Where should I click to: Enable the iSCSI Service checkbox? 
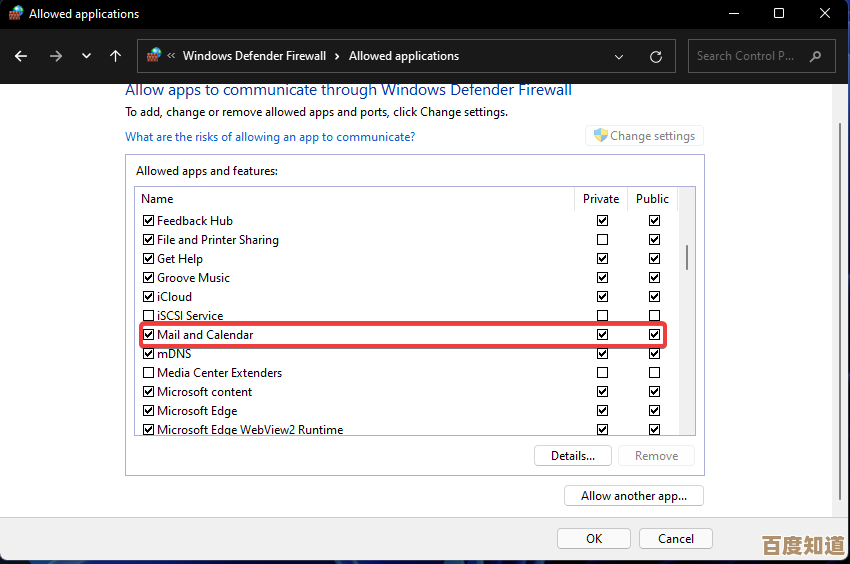tap(148, 316)
